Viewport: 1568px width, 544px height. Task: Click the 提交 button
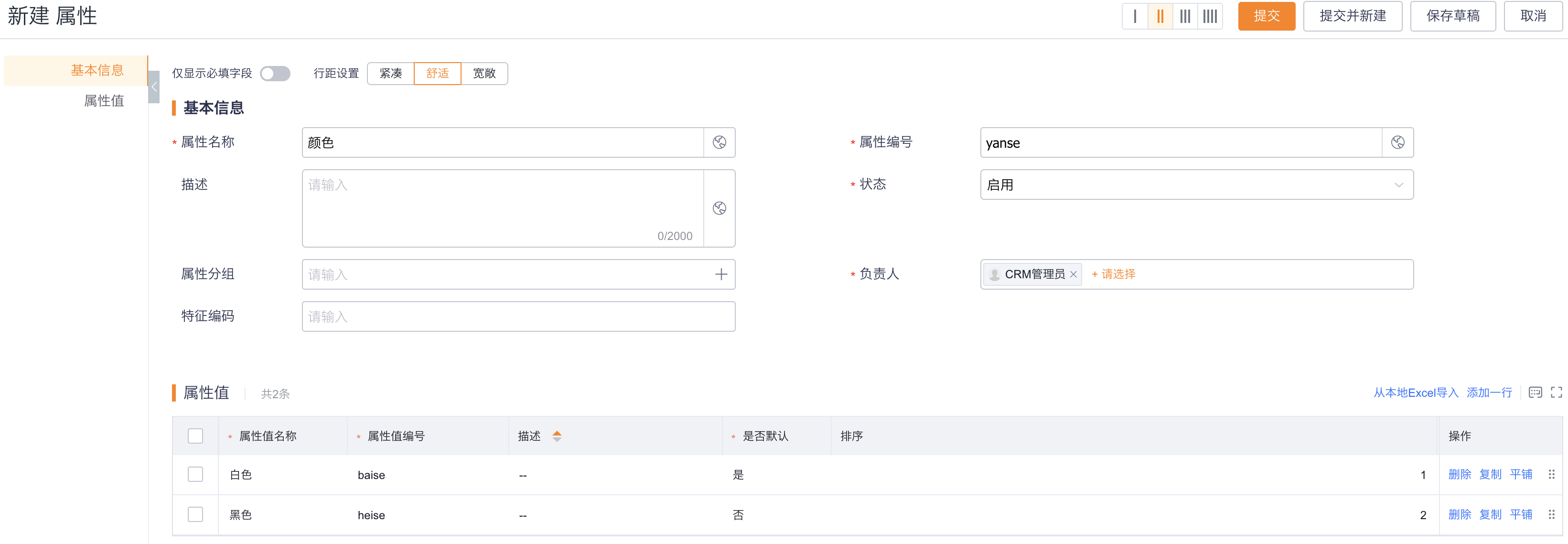point(1267,16)
